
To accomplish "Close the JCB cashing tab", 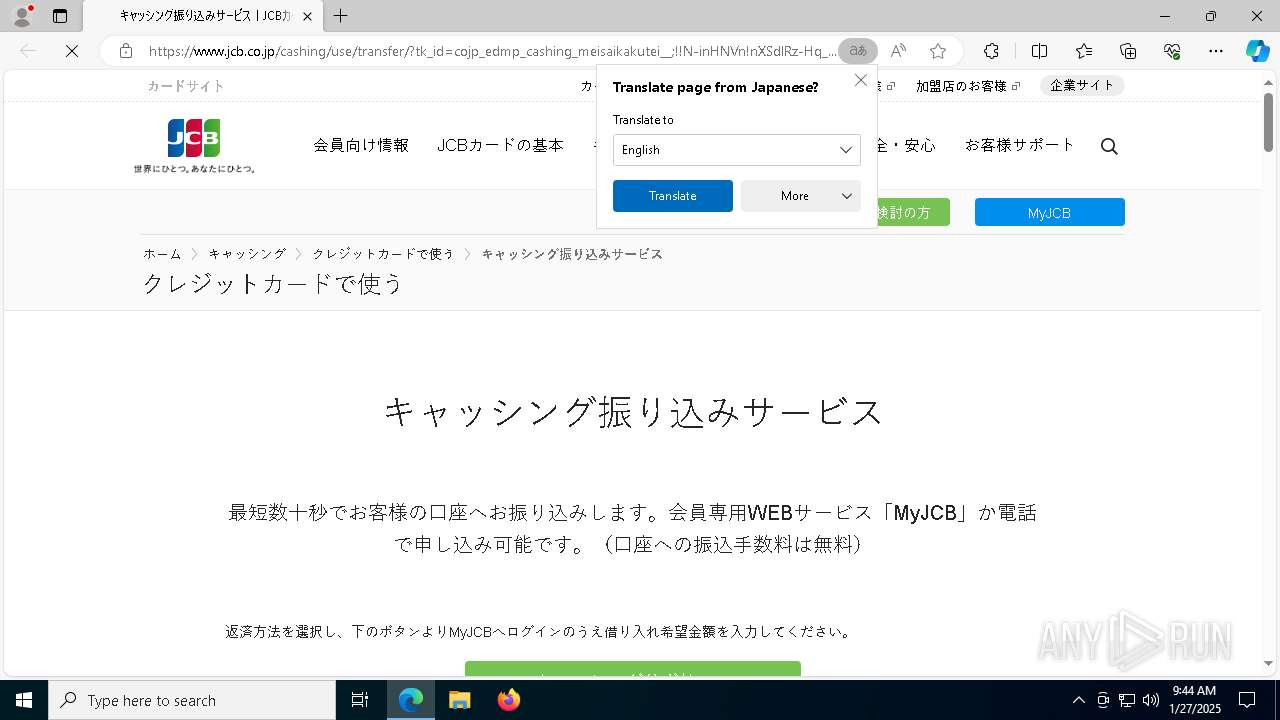I will point(307,16).
